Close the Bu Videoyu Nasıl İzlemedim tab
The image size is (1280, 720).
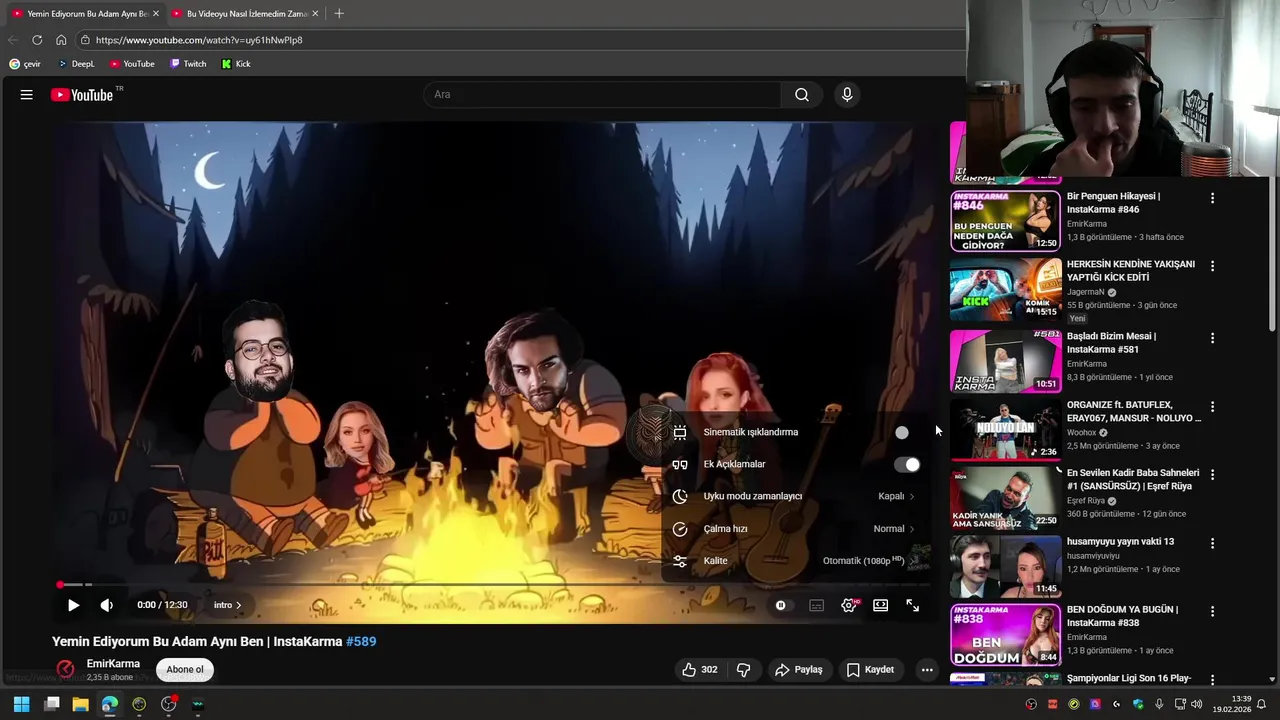pyautogui.click(x=316, y=14)
